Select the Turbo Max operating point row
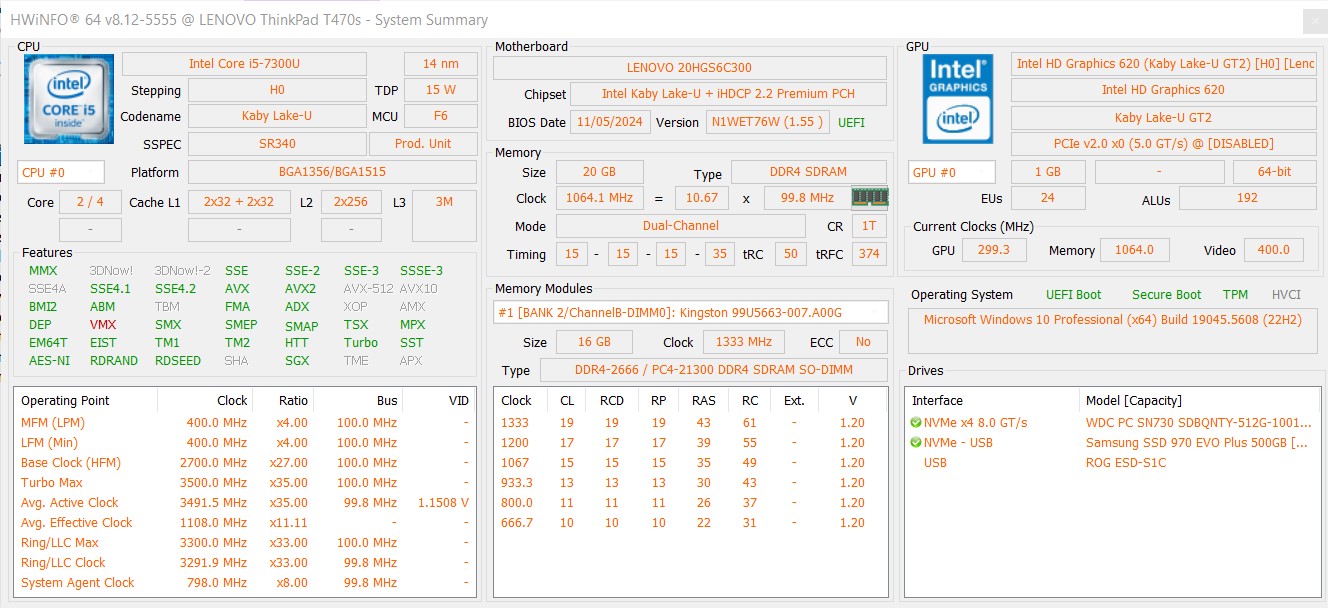This screenshot has height=608, width=1328. (245, 483)
